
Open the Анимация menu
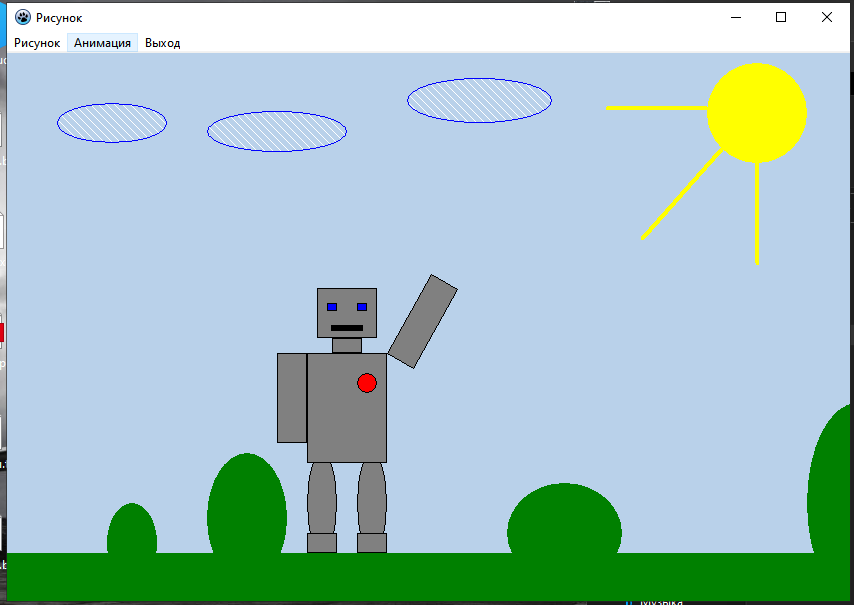102,43
